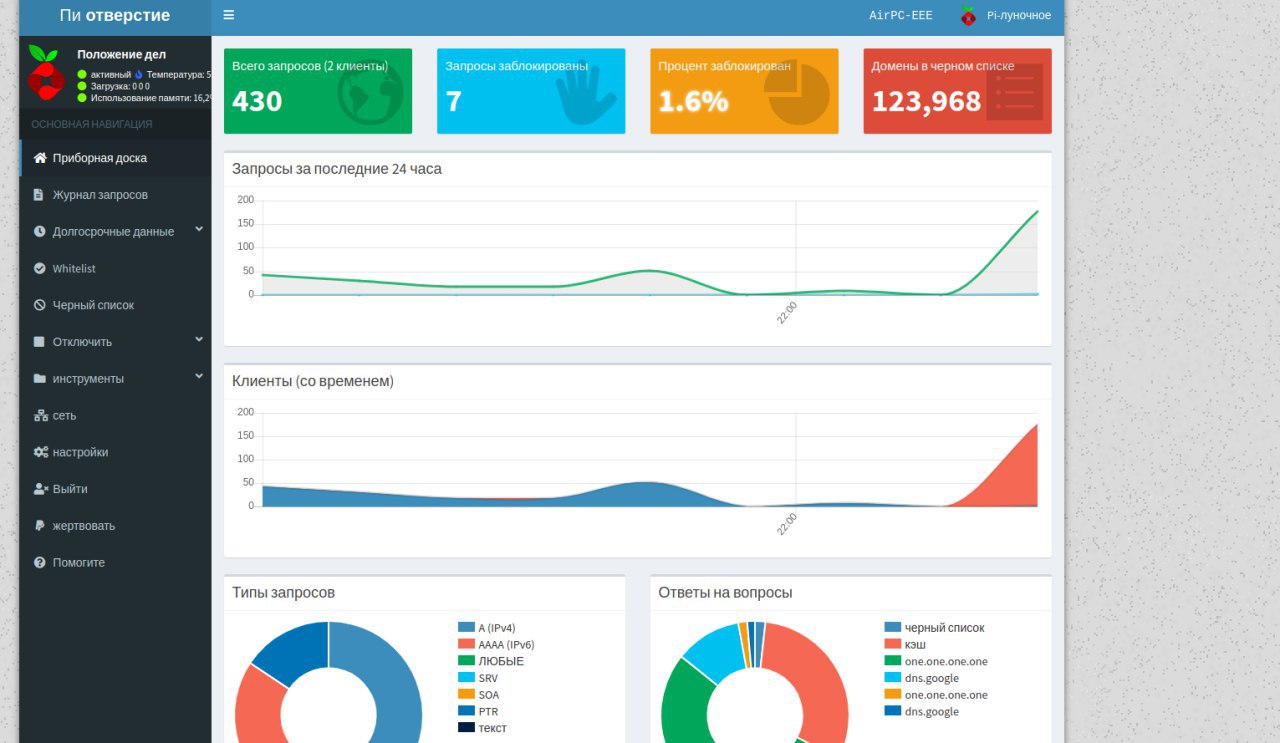Screen dimensions: 1280x743
Task: Open Приборная доска page
Action: 116,158
